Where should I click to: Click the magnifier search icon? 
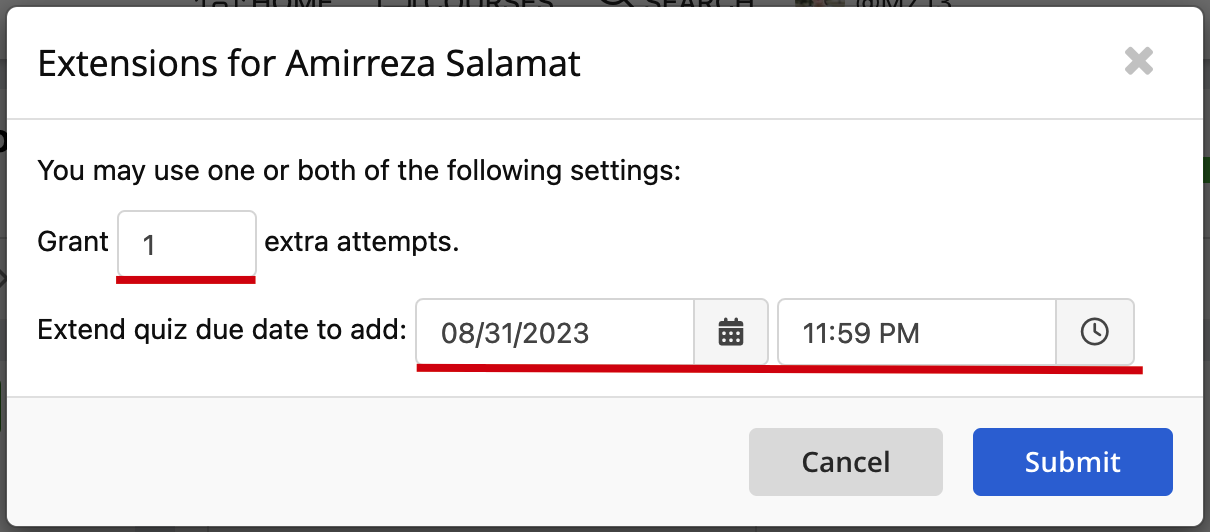point(615,3)
